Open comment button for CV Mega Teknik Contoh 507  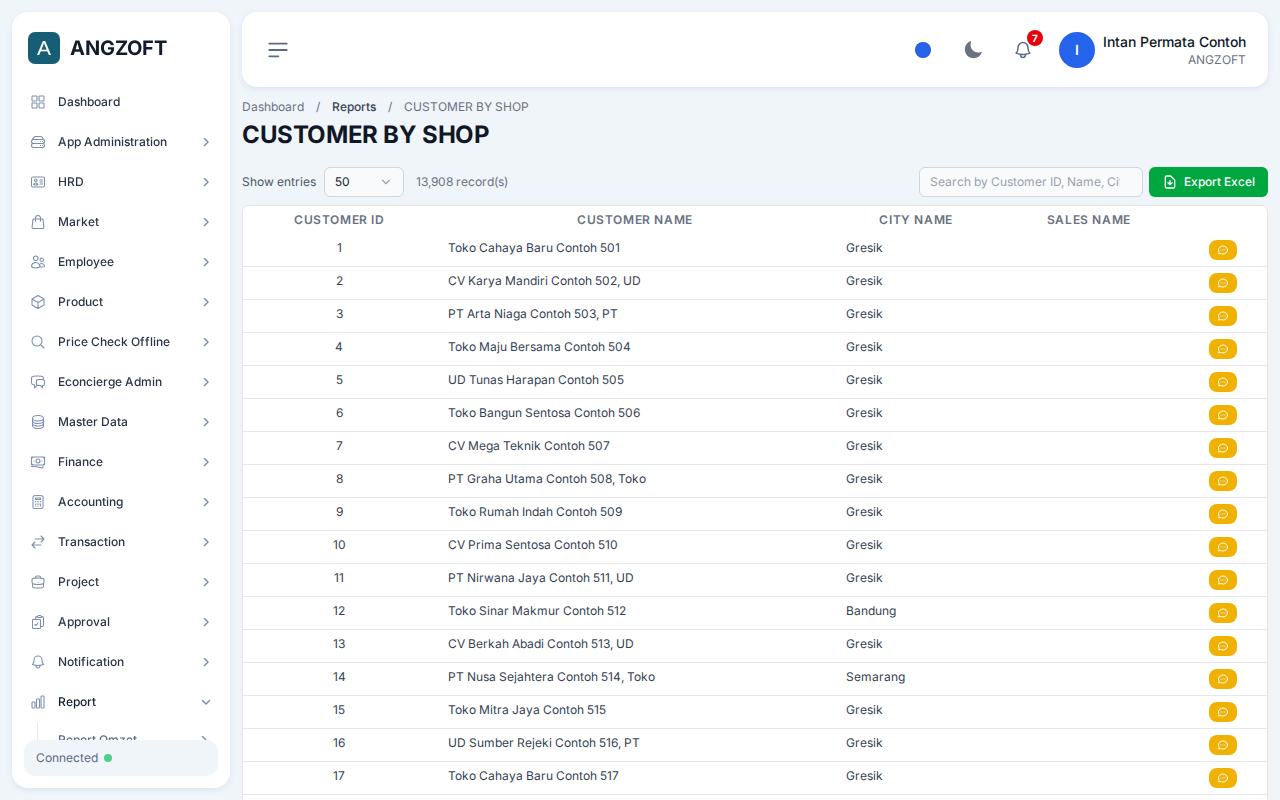1223,448
